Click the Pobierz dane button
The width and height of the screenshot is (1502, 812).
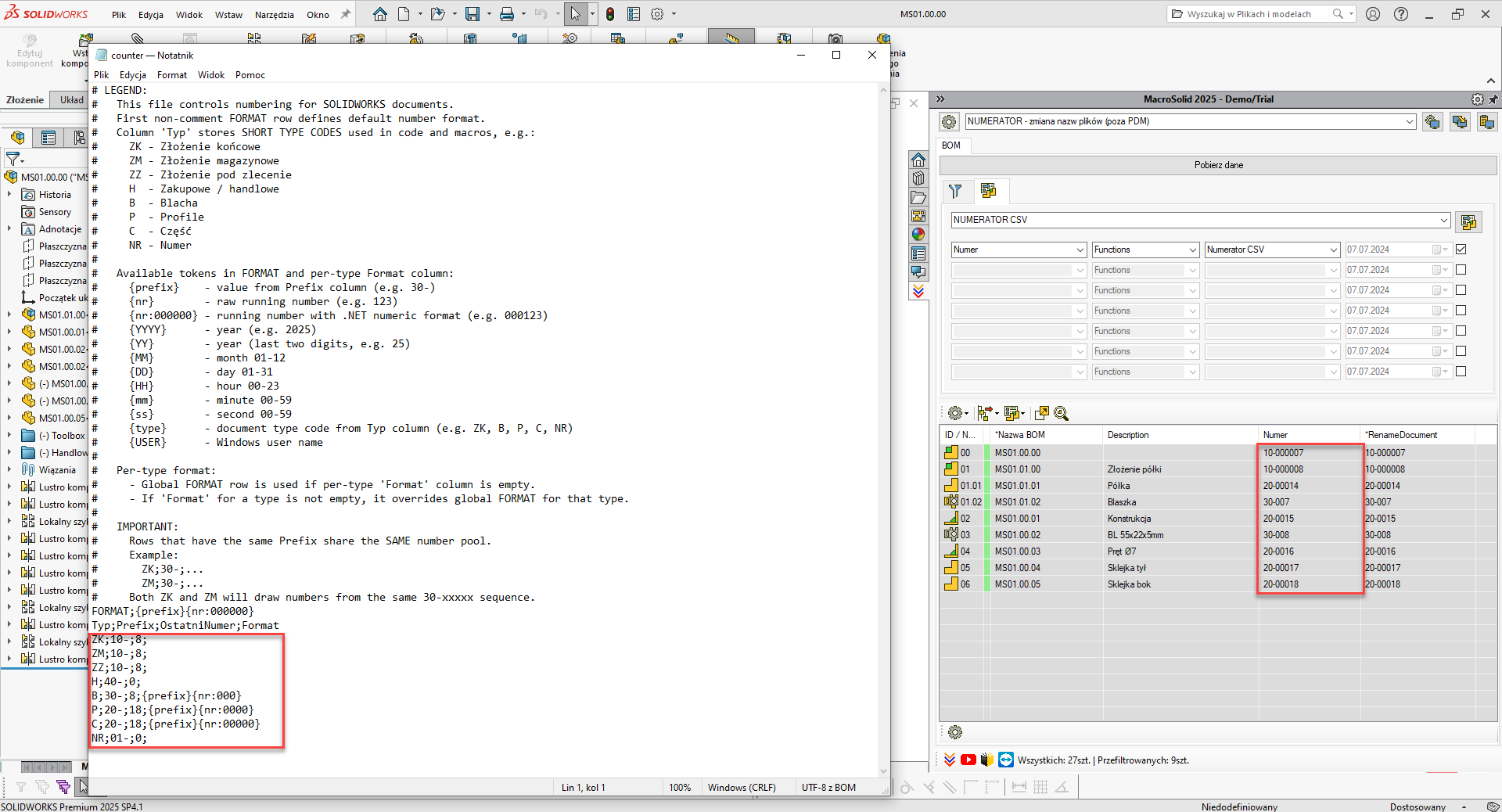click(x=1218, y=165)
